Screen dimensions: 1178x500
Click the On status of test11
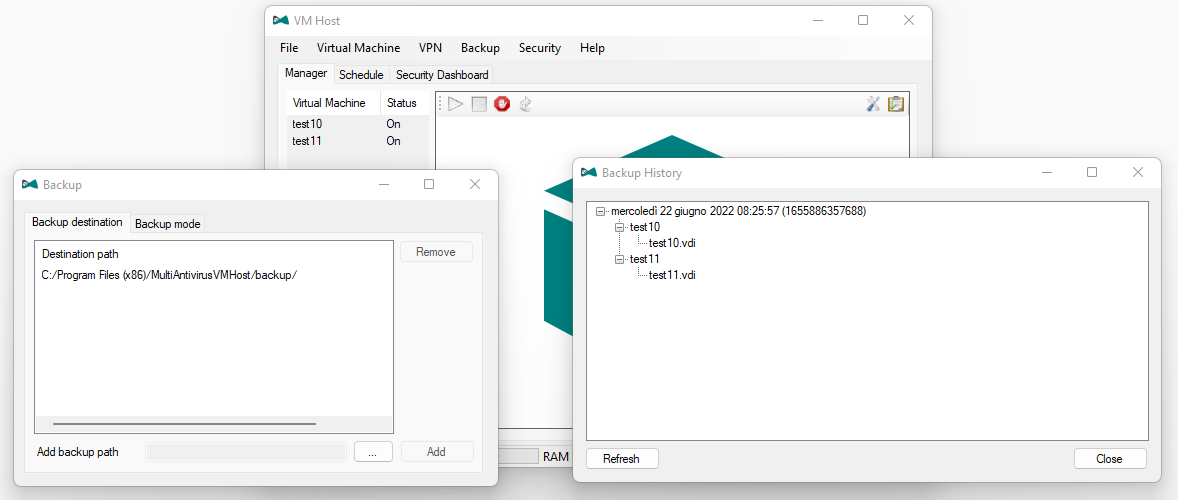tap(394, 140)
